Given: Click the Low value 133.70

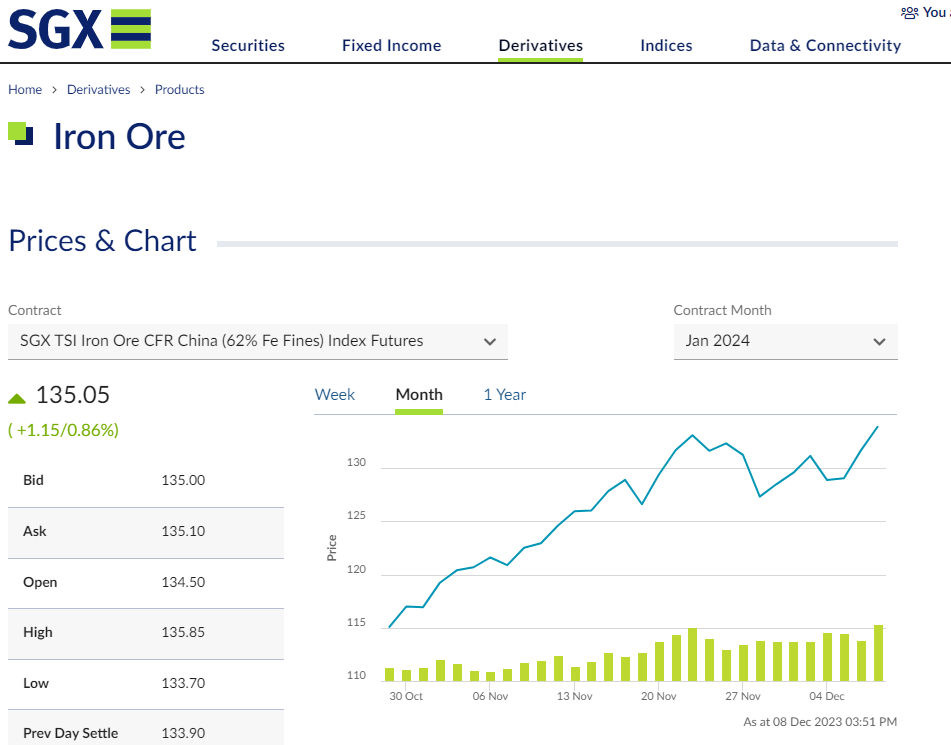Looking at the screenshot, I should tap(183, 683).
